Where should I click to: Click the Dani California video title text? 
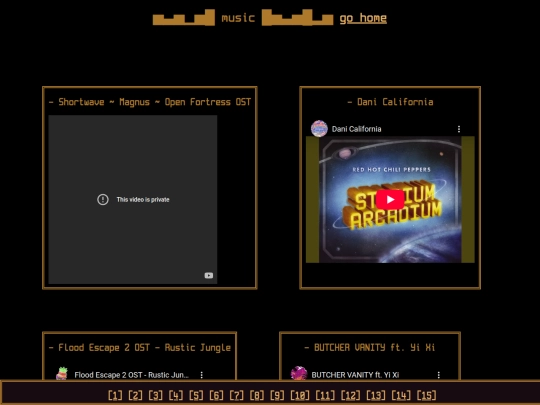pyautogui.click(x=356, y=129)
